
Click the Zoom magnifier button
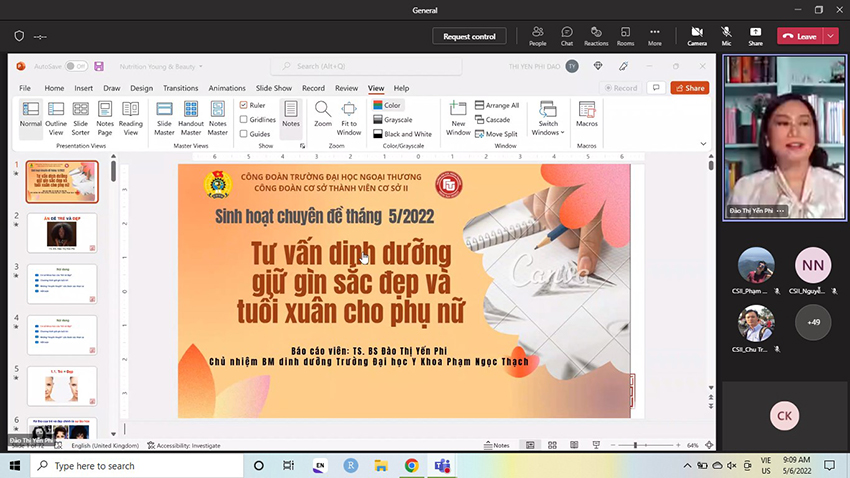tap(323, 114)
